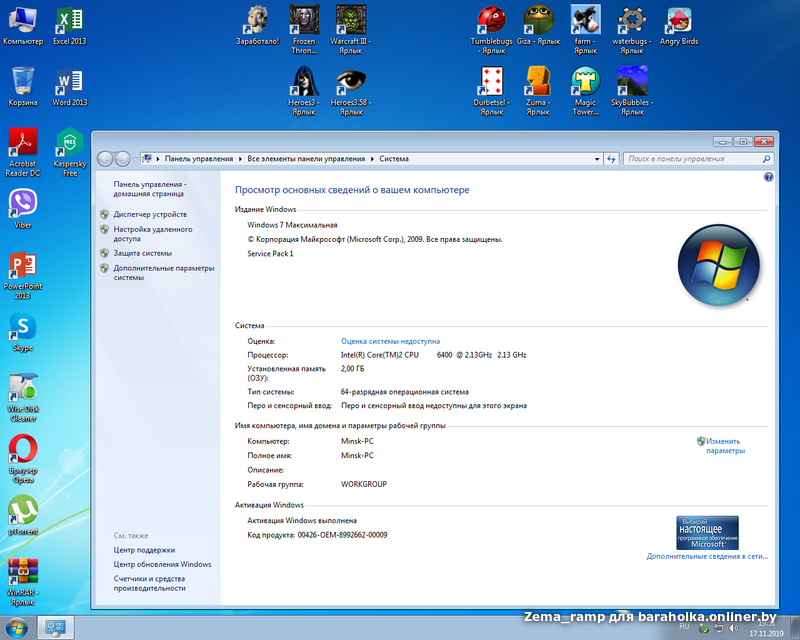Open Дополнительные параметры системы

click(x=164, y=273)
